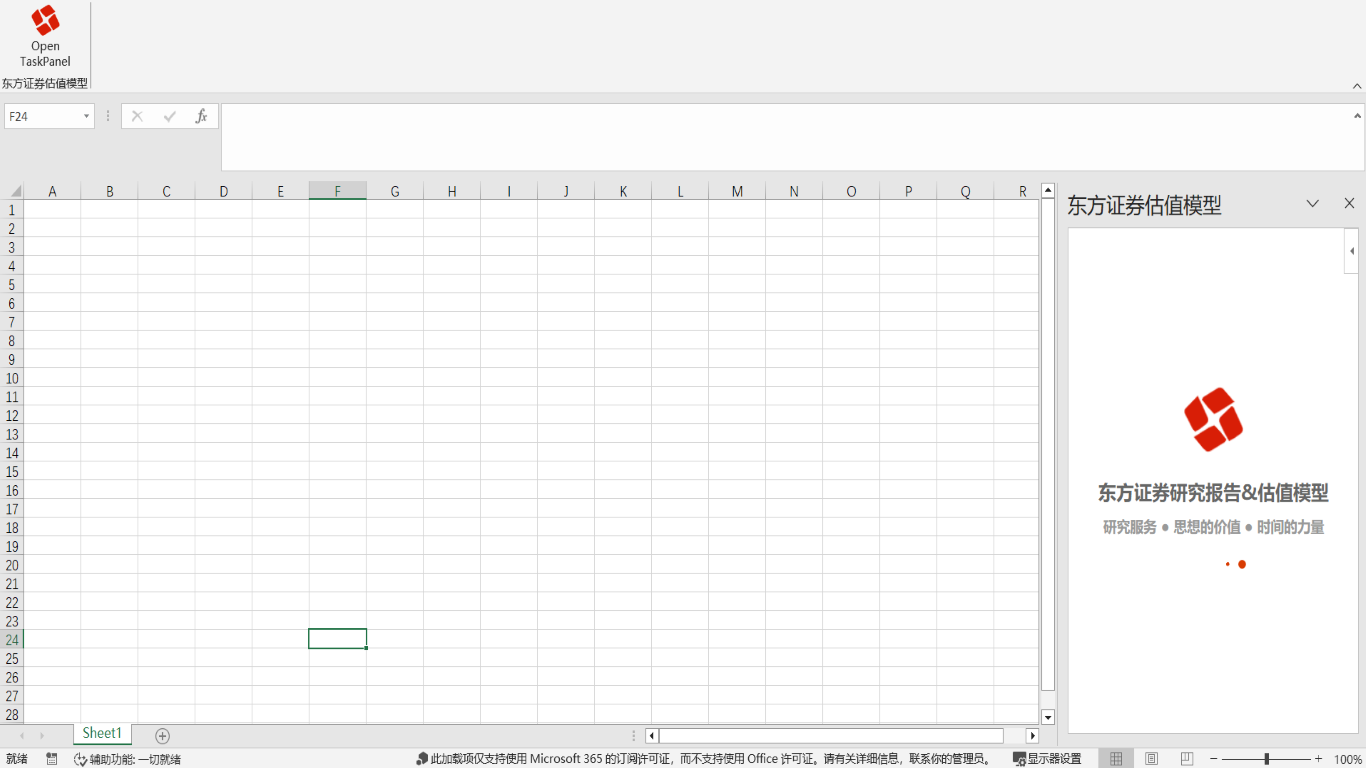
Task: Collapse the ribbon with the top-right chevron
Action: point(1357,87)
